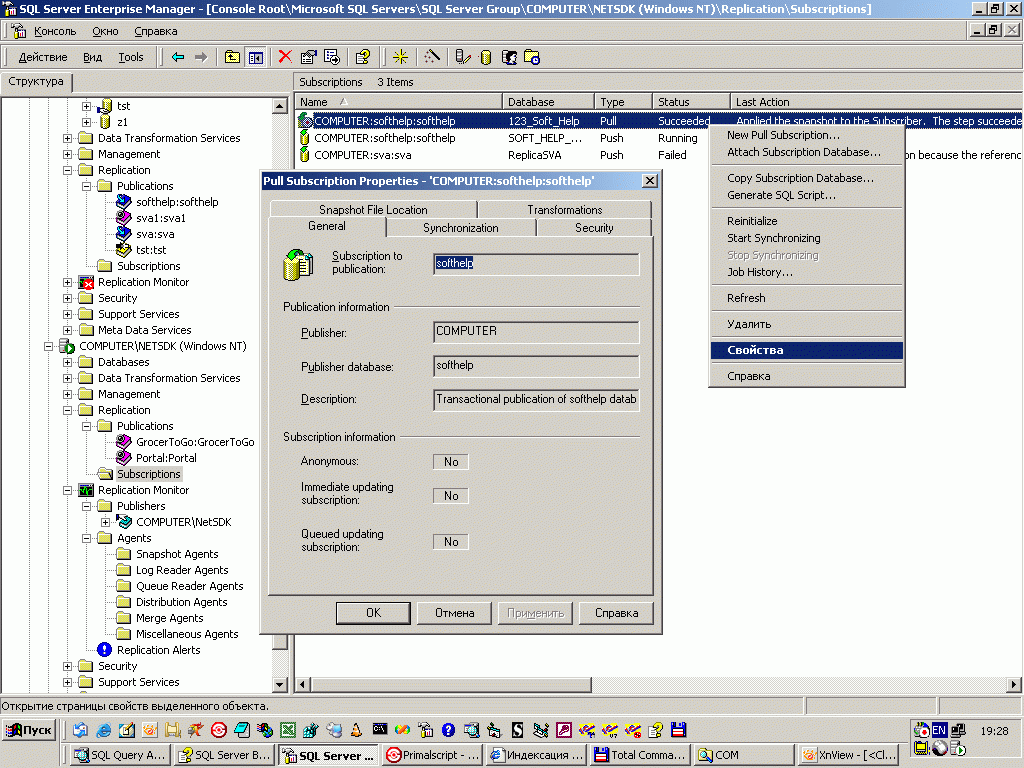Switch to the Synchronization tab

[460, 228]
